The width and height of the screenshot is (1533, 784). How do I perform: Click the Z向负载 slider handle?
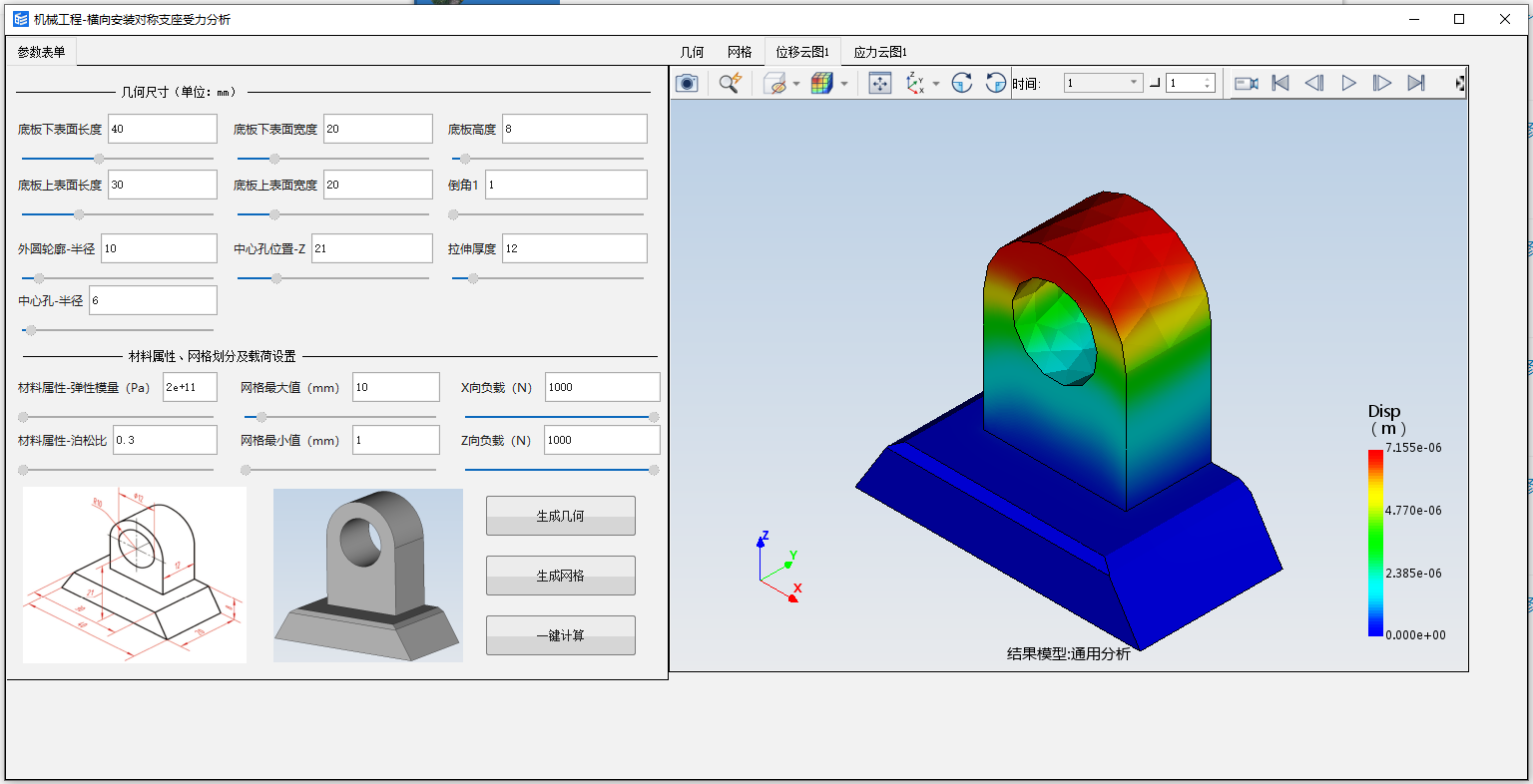tap(654, 469)
